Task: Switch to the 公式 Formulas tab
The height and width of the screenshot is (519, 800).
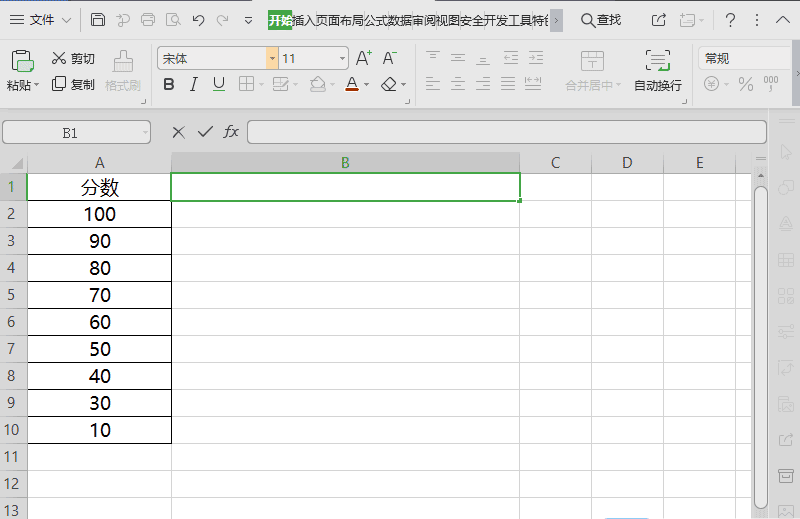Action: pyautogui.click(x=375, y=20)
